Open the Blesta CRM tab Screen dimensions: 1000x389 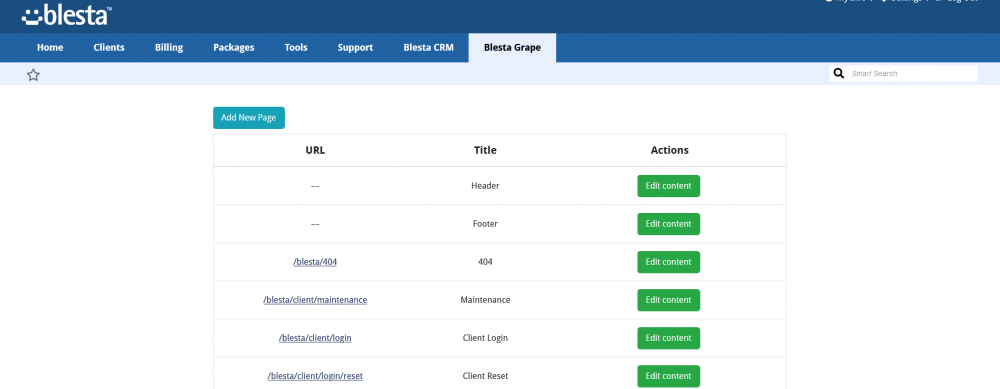(429, 47)
